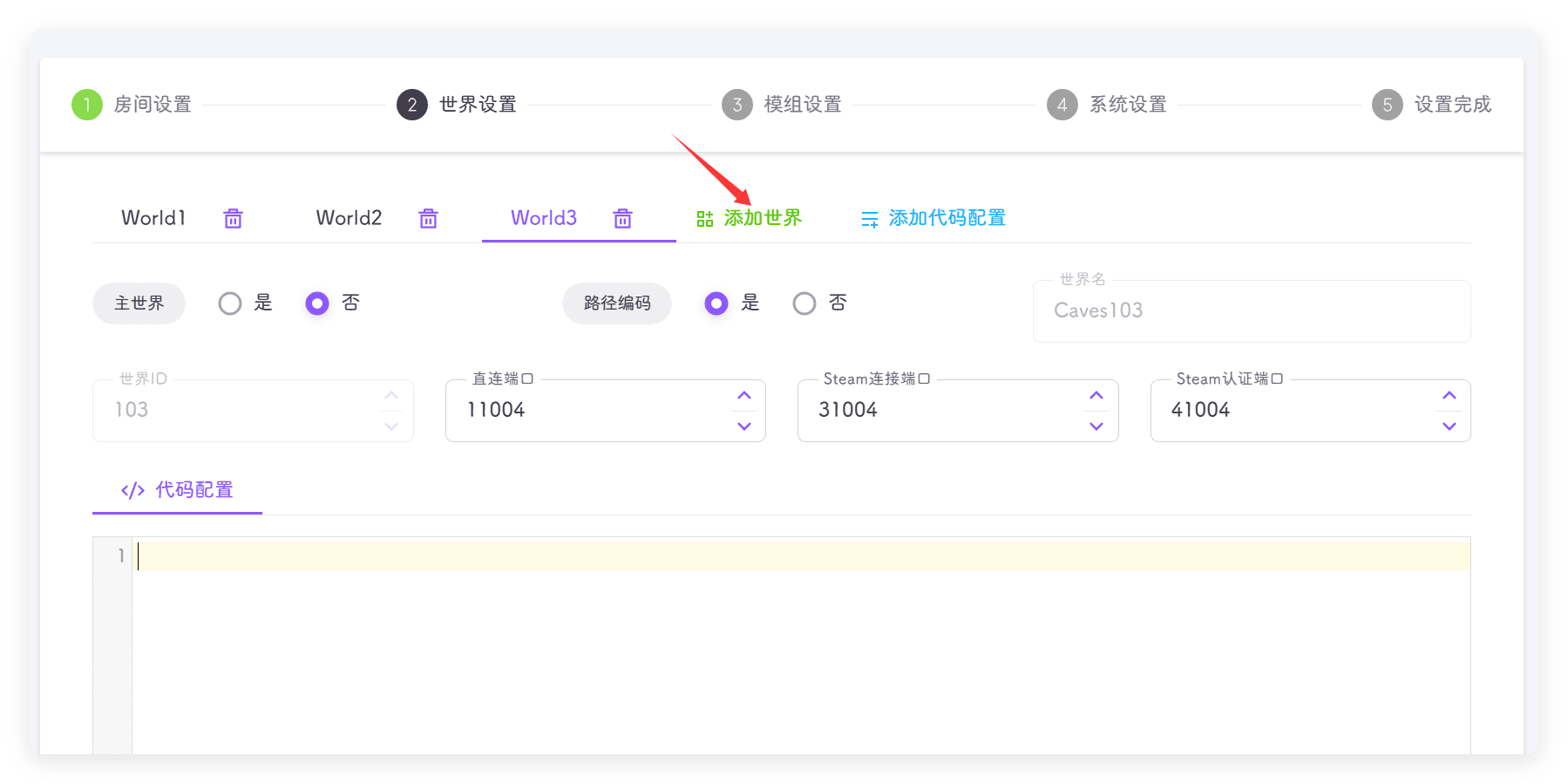
Task: Click step 3 circle for 模组设置
Action: [x=737, y=105]
